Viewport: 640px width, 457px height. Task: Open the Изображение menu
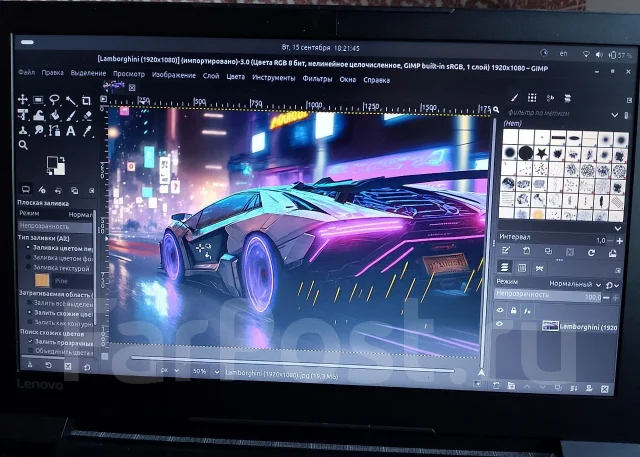coord(173,75)
